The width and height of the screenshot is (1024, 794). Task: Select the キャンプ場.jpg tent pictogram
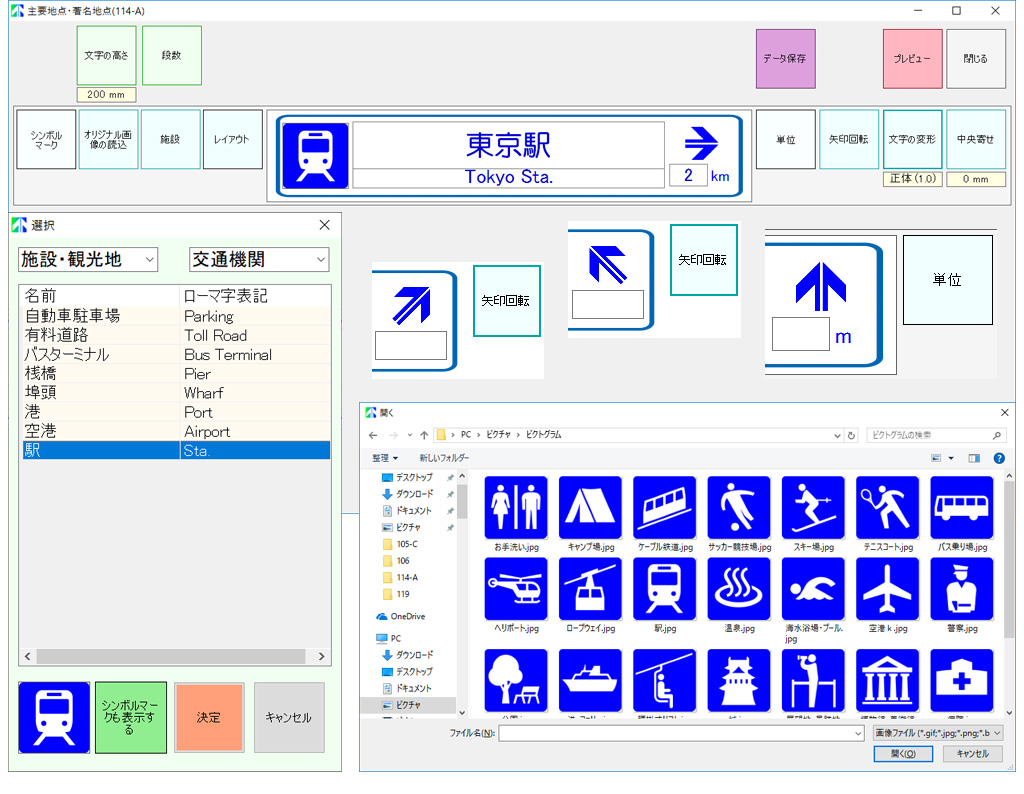[590, 507]
